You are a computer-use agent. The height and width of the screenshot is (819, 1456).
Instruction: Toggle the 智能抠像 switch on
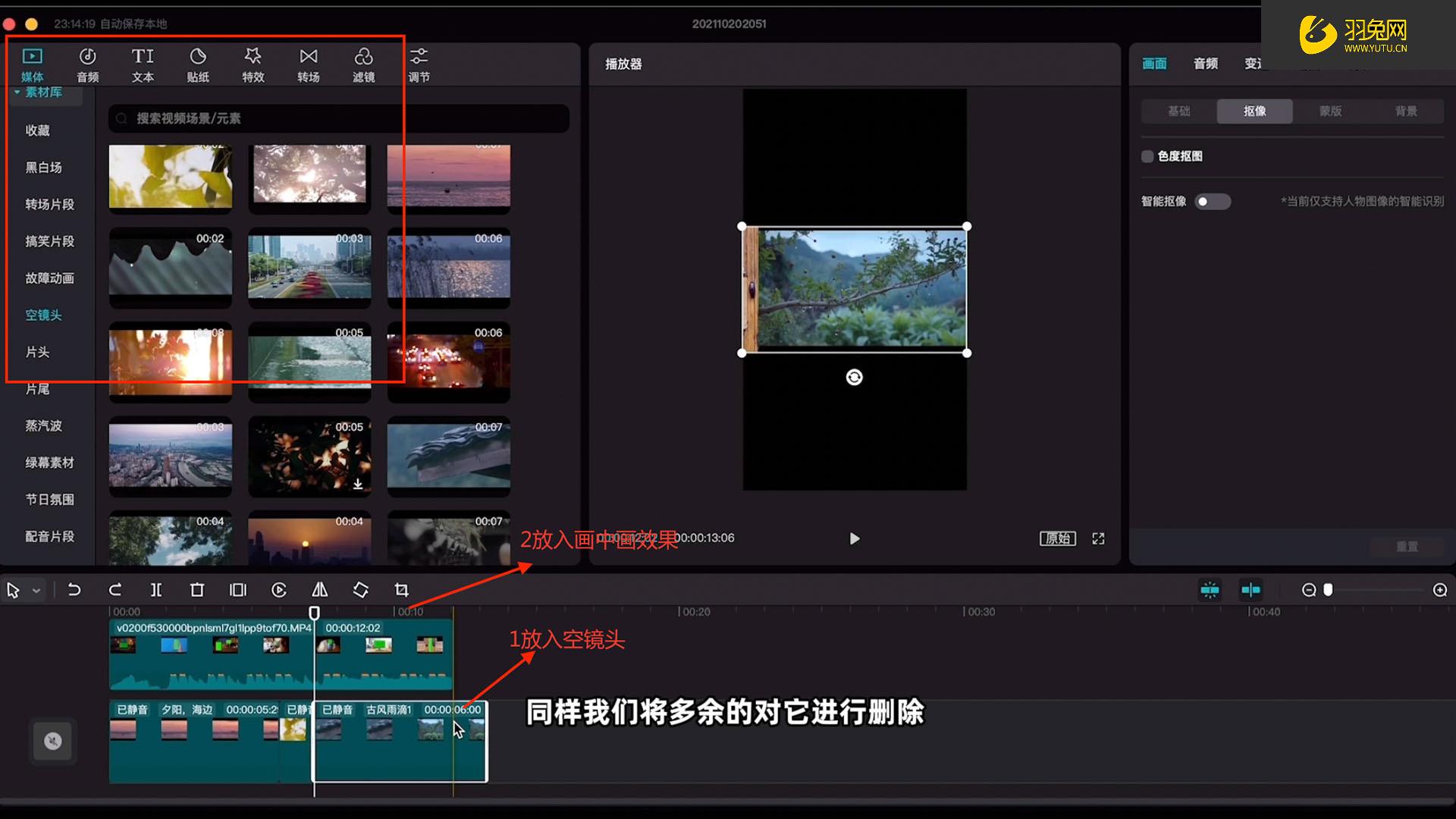pos(1212,201)
